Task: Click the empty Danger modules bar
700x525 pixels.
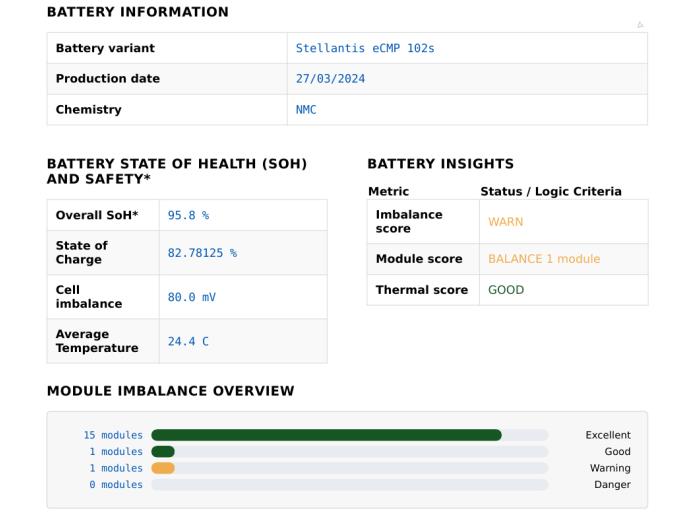Action: (x=350, y=484)
